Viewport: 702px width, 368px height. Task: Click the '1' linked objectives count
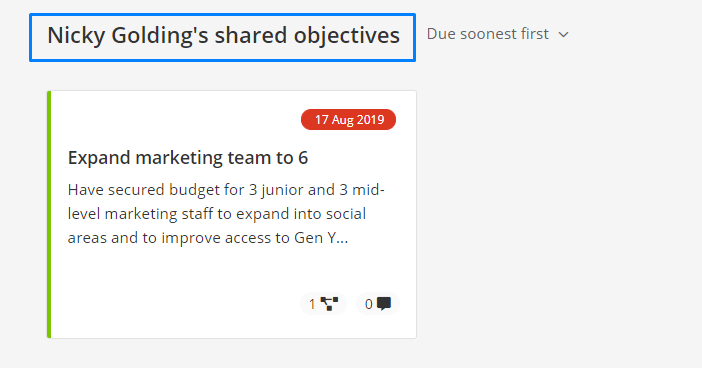[x=312, y=304]
